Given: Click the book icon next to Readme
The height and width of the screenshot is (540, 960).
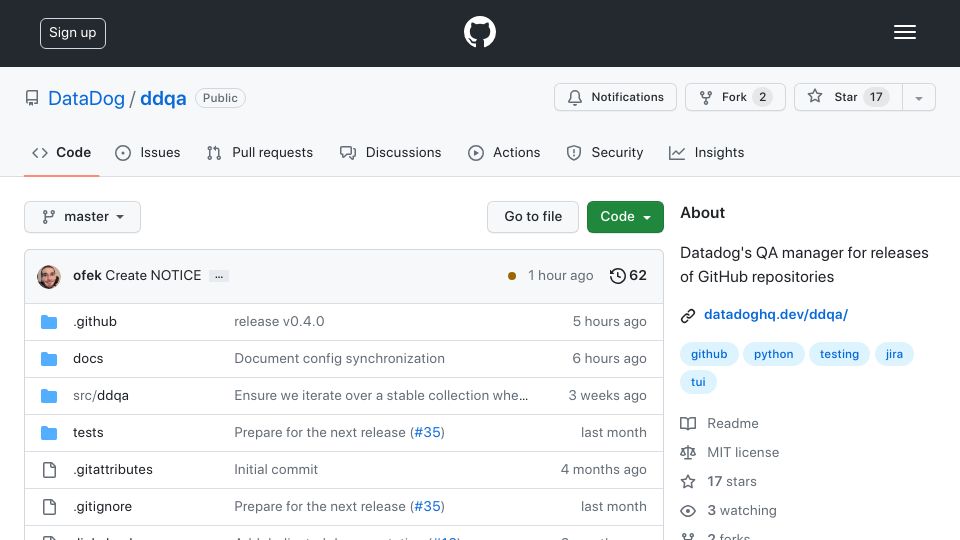Looking at the screenshot, I should 688,424.
